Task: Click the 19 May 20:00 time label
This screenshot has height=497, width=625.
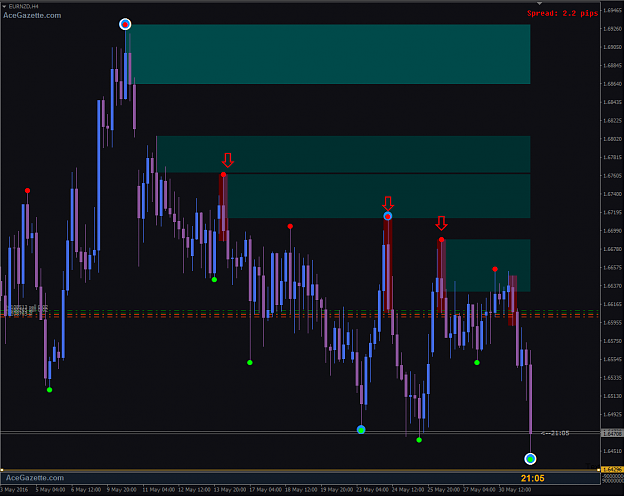Action: click(337, 489)
